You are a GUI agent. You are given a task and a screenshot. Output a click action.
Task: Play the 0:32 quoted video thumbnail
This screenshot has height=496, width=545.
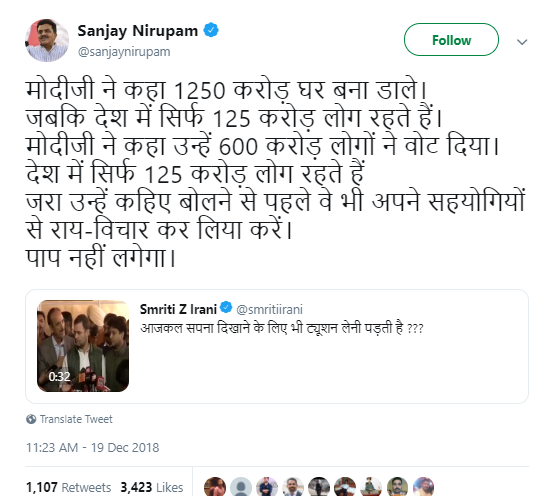[x=83, y=346]
